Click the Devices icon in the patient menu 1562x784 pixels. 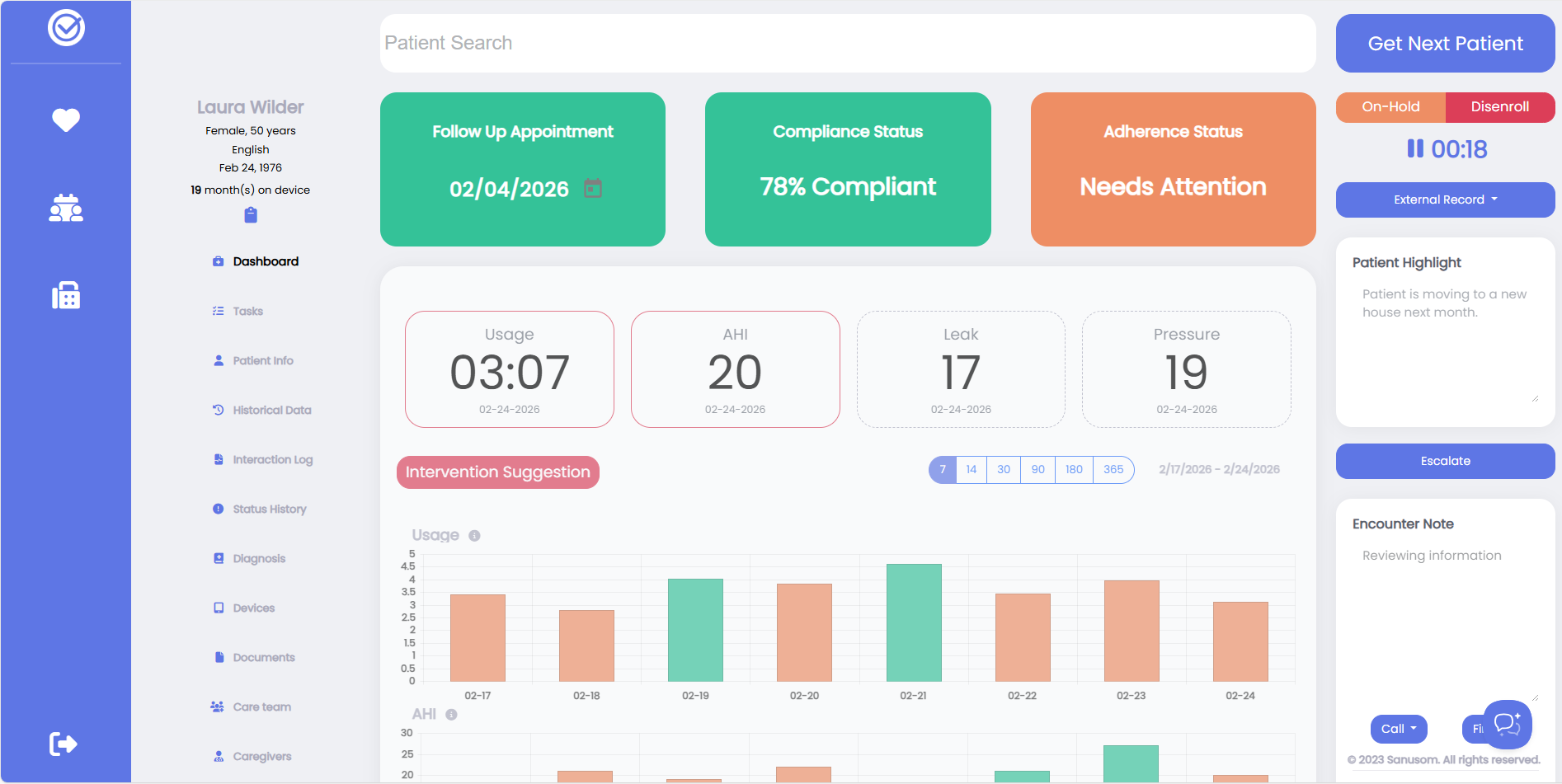tap(218, 608)
